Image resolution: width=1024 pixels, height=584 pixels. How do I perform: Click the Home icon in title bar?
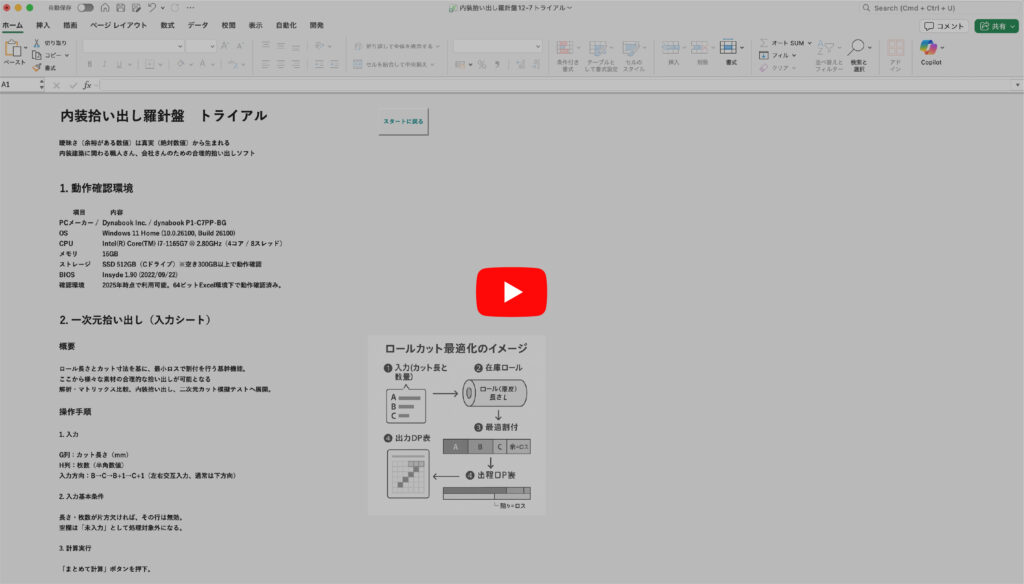coord(105,8)
